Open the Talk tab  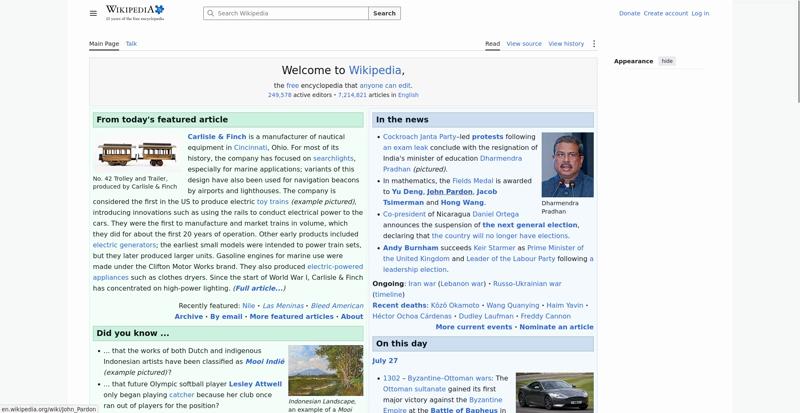131,44
